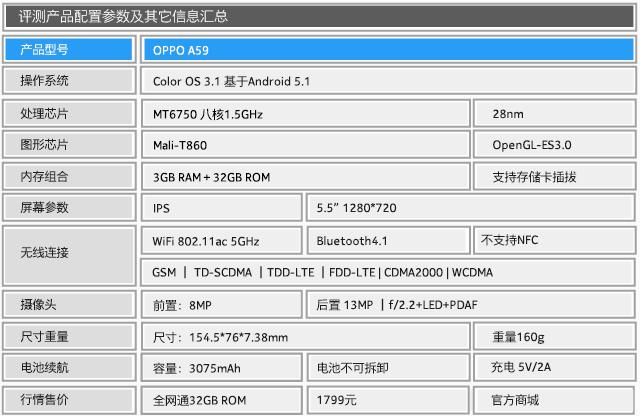Click the "28nm" process cell
Screen dimensions: 640x416
(554, 113)
